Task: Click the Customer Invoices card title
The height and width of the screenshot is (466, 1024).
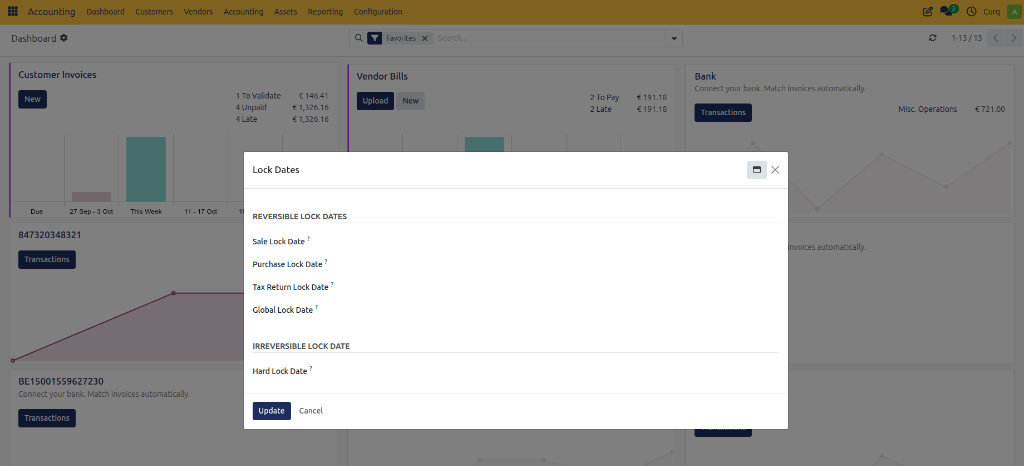Action: (57, 75)
